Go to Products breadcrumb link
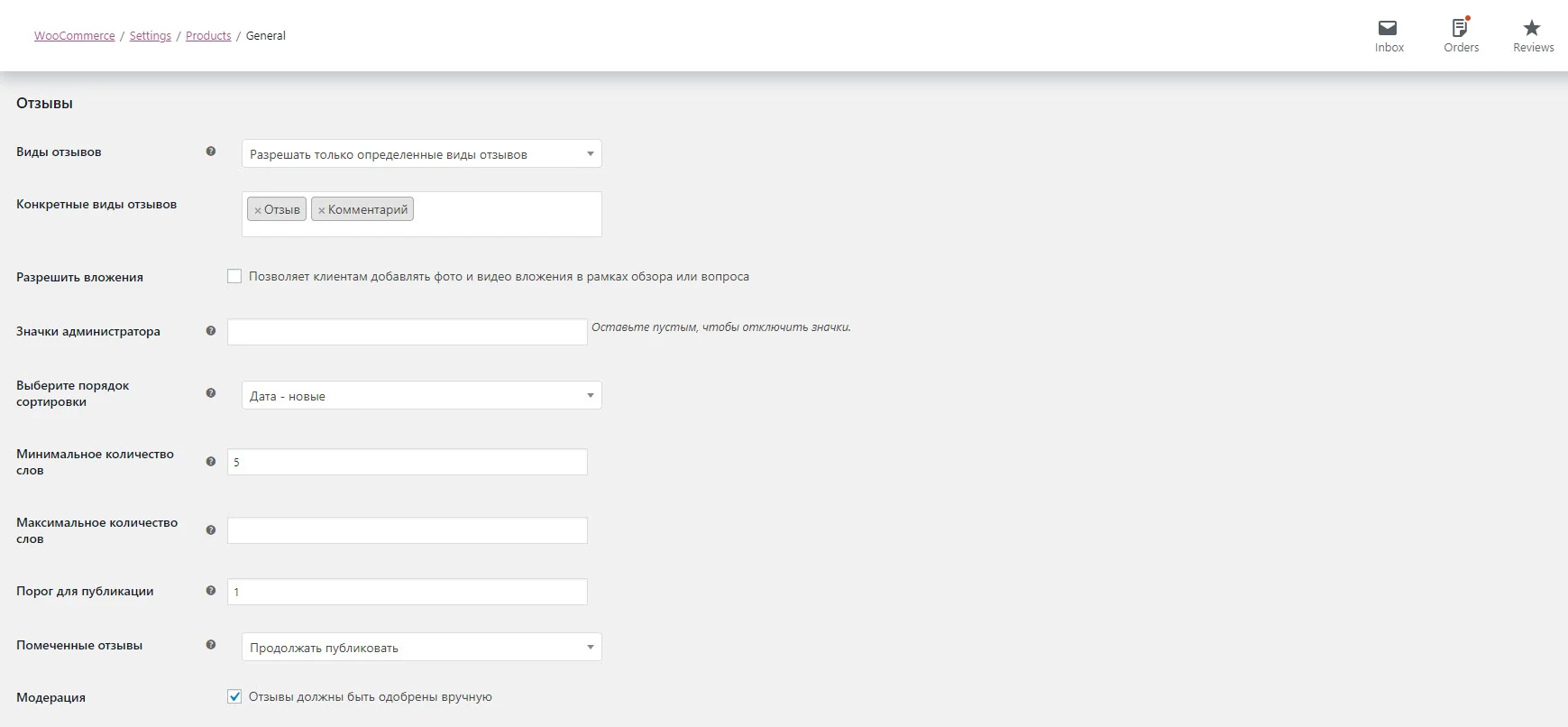This screenshot has height=727, width=1568. (x=208, y=36)
